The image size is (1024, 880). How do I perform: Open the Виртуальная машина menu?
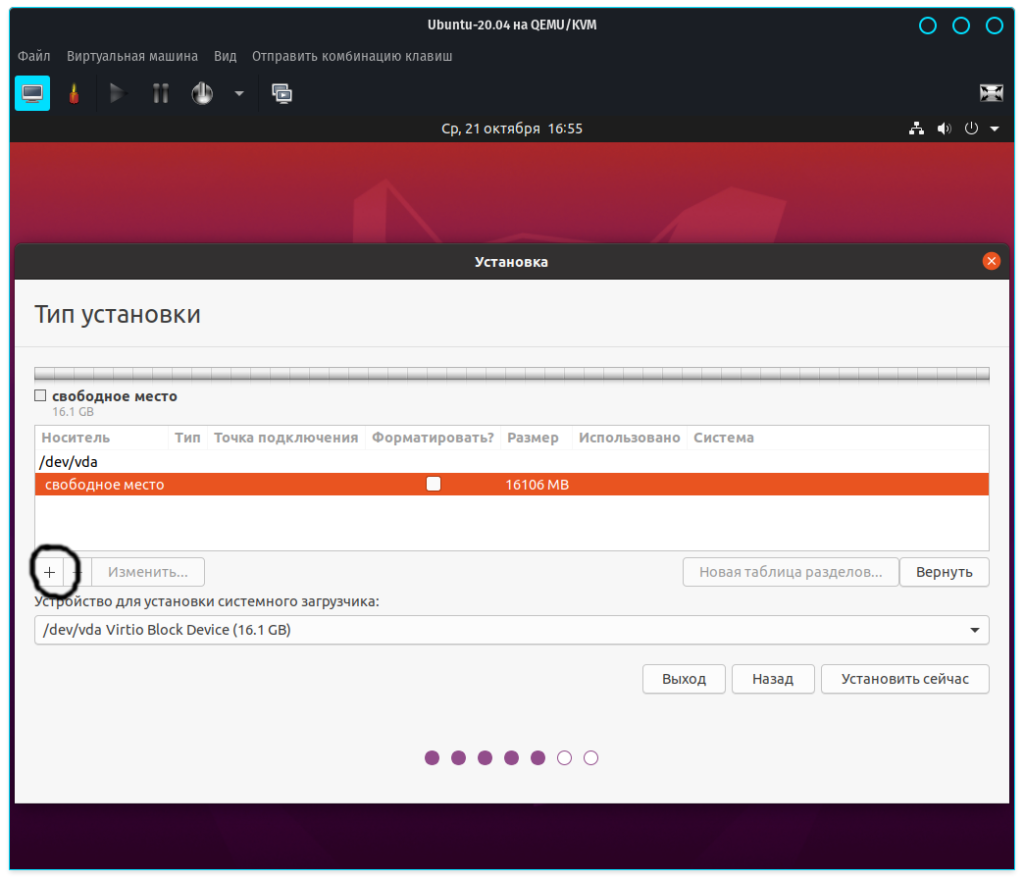pyautogui.click(x=132, y=56)
